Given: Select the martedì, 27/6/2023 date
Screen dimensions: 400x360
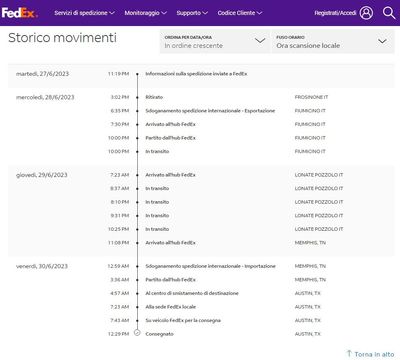Looking at the screenshot, I should click(x=42, y=74).
